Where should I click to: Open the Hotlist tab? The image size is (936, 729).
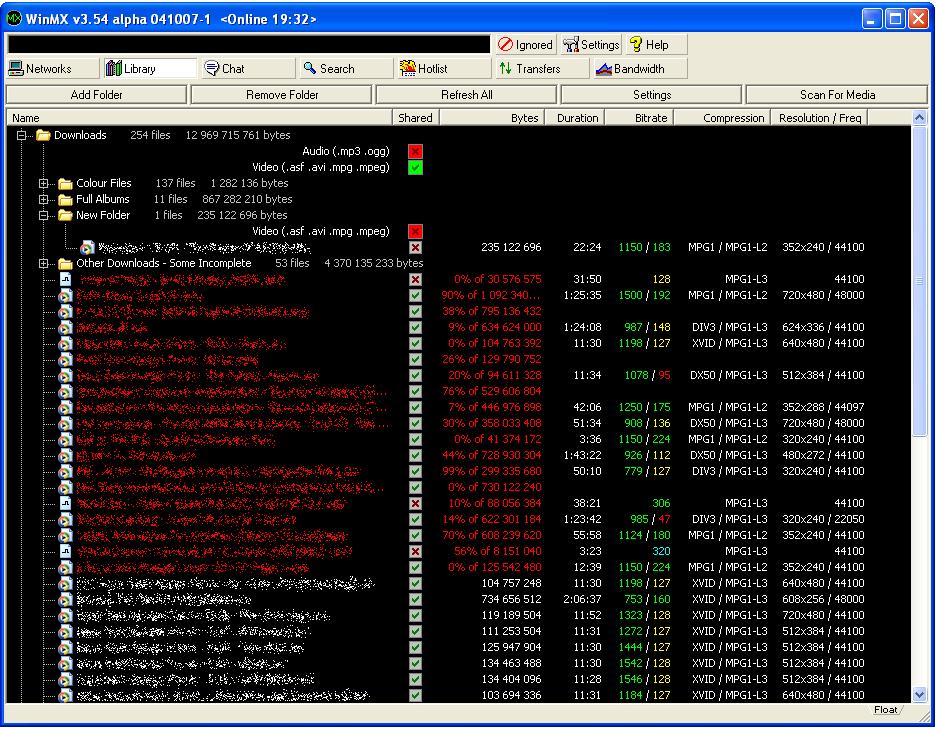pyautogui.click(x=444, y=69)
